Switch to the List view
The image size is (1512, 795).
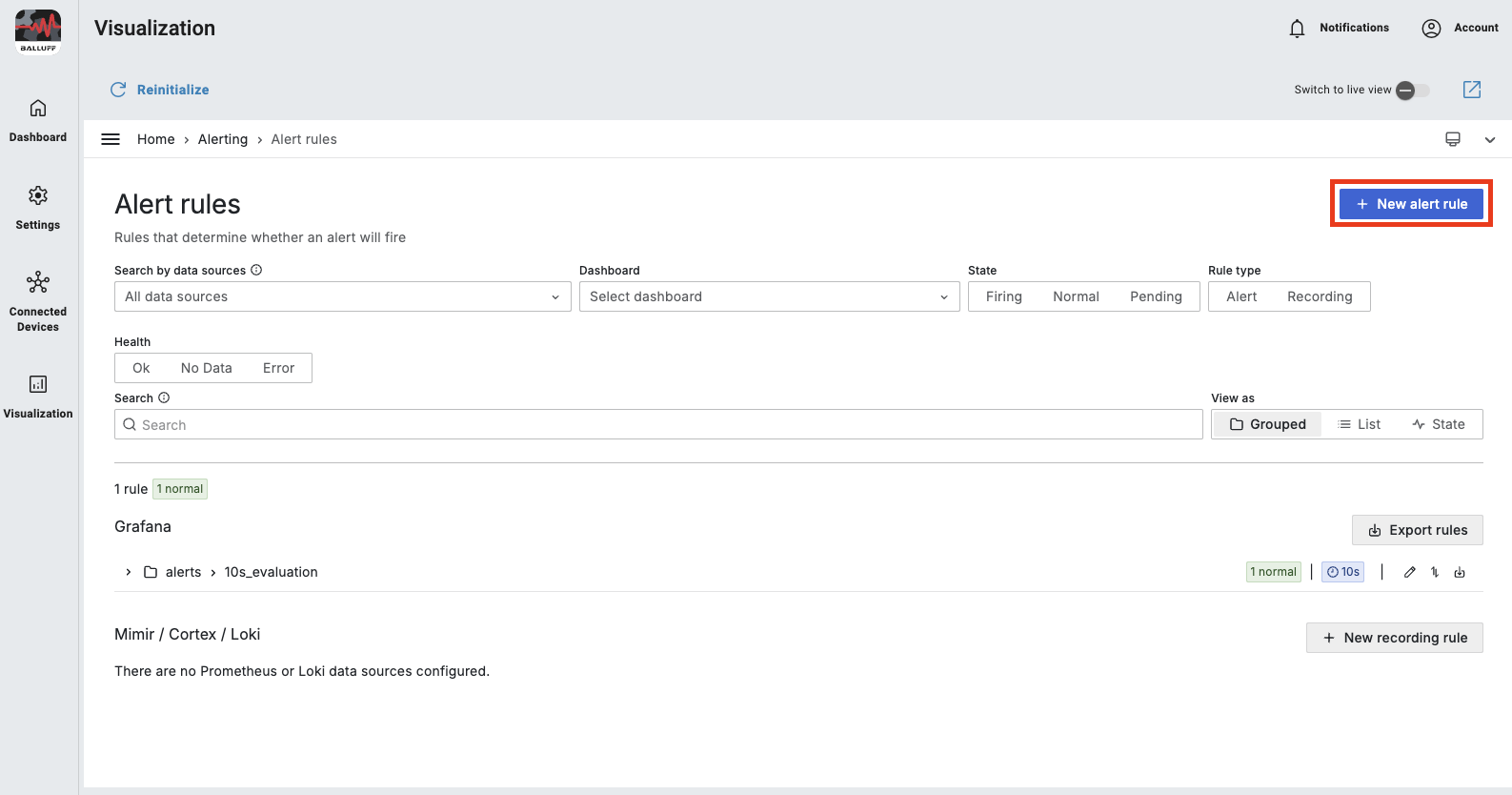point(1360,424)
